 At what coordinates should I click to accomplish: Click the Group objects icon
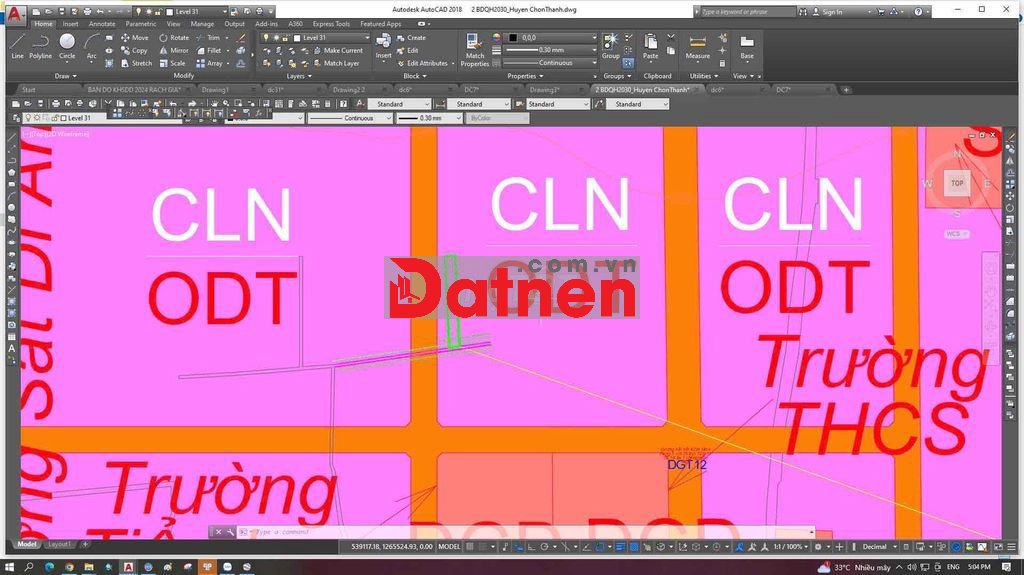click(610, 46)
